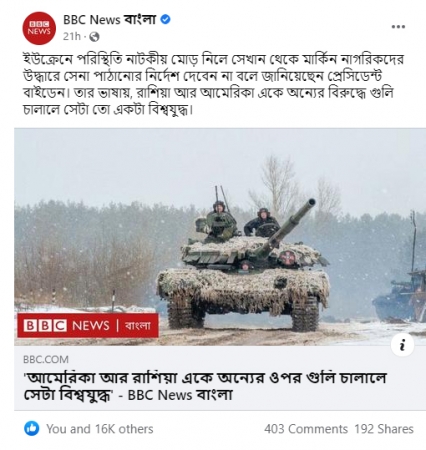
Task: Click the Bengali post caption text
Action: [x=213, y=84]
